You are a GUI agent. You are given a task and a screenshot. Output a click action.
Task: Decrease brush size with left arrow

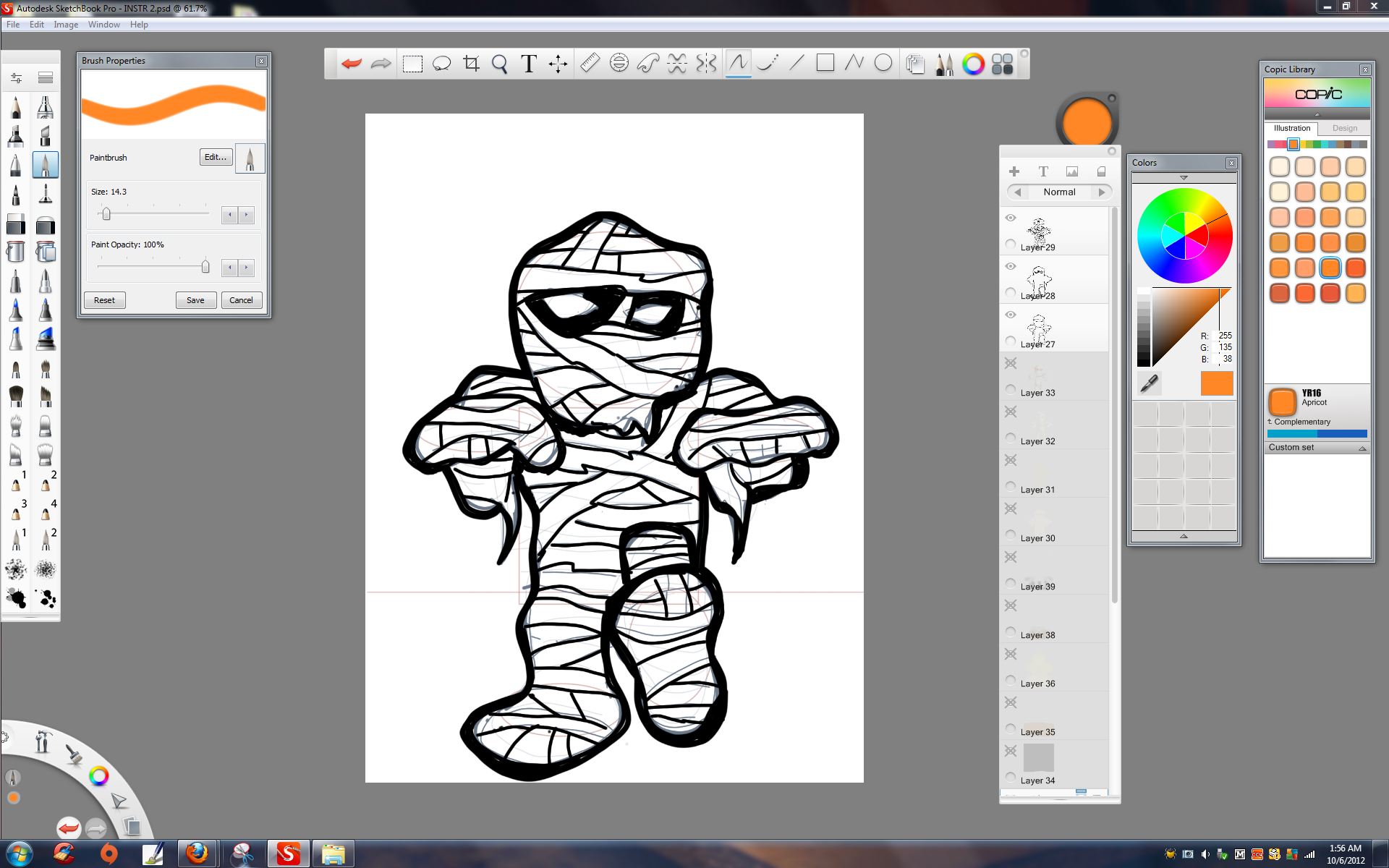coord(229,214)
